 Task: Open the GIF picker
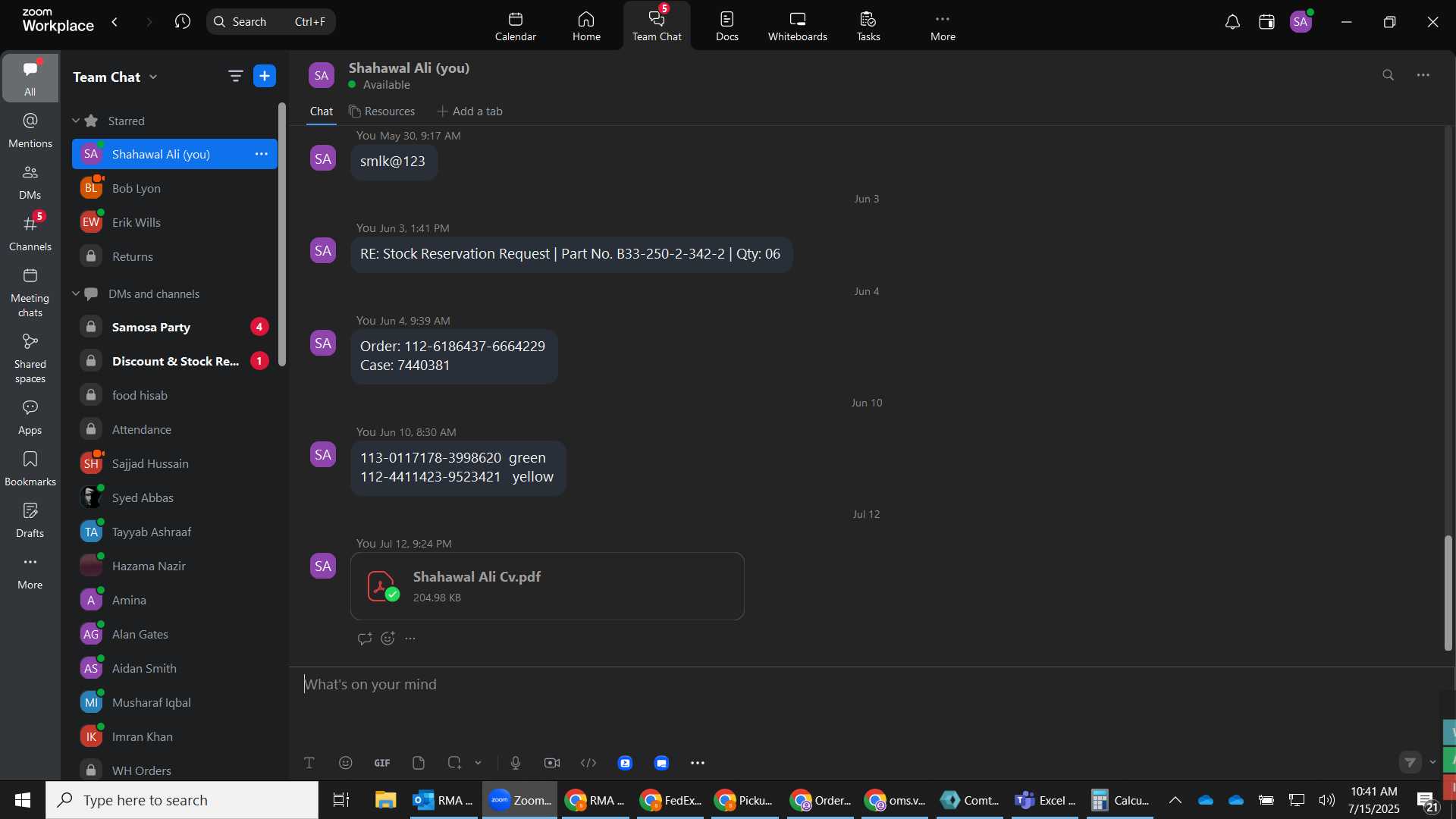pos(382,763)
